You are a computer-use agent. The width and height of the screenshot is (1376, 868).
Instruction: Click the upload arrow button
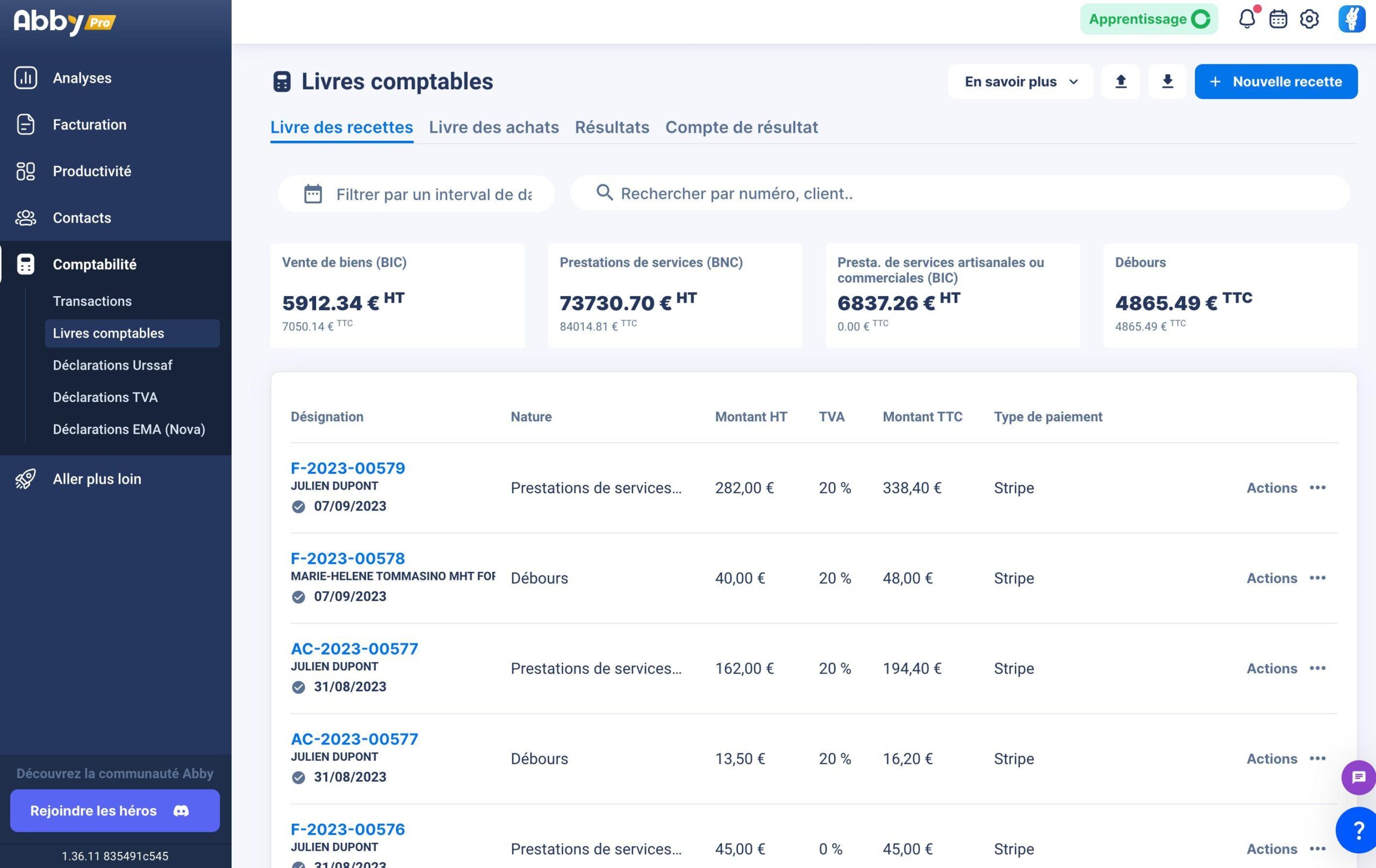[x=1121, y=82]
